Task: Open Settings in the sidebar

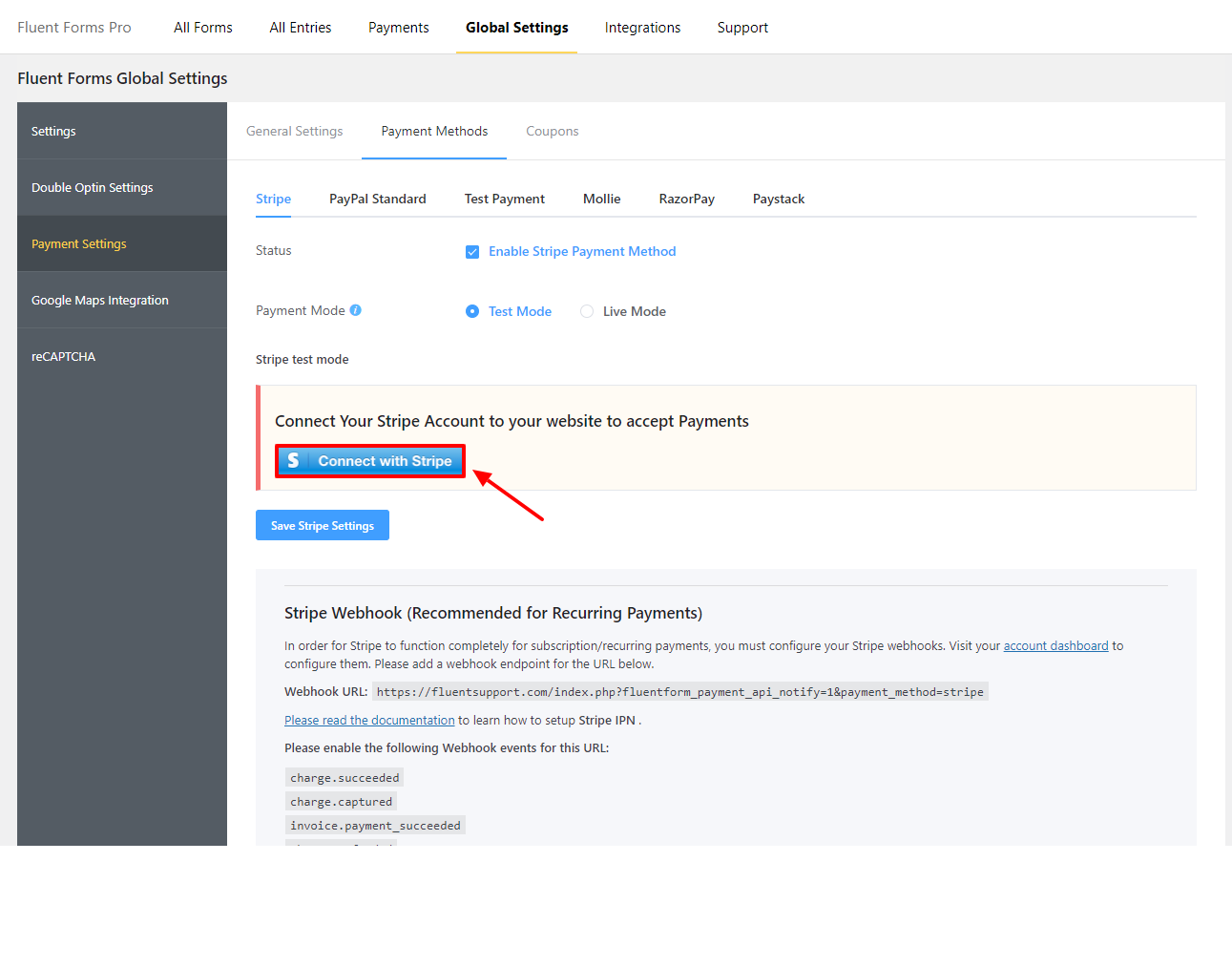Action: coord(122,131)
